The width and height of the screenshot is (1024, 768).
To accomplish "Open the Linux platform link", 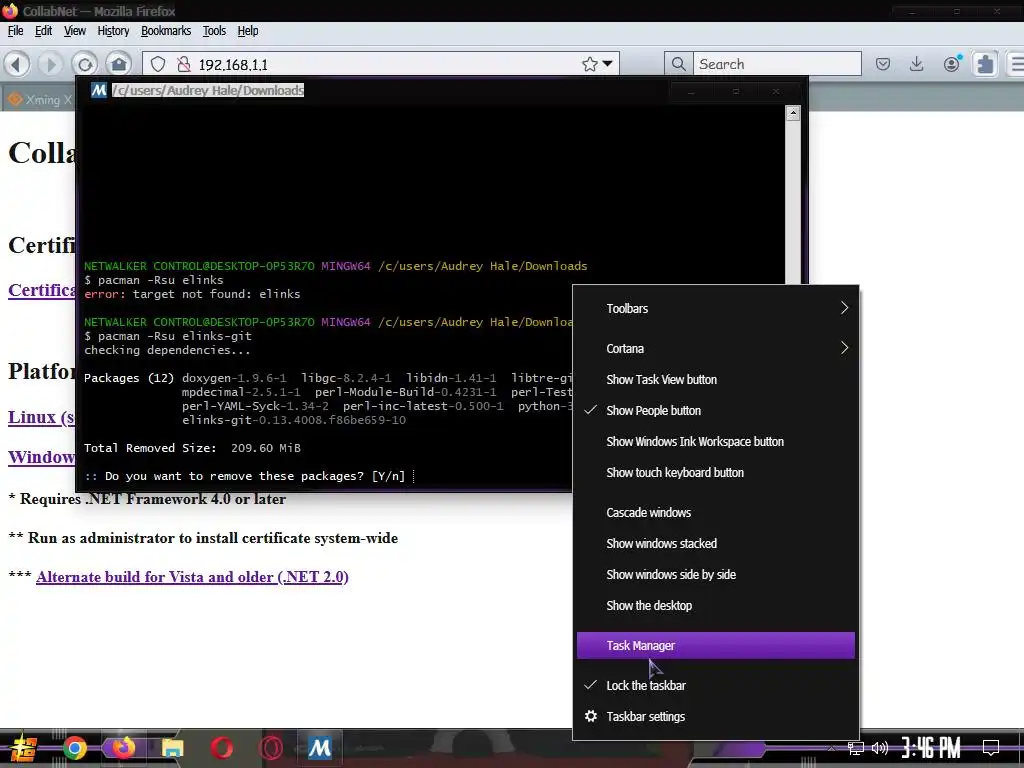I will (x=42, y=417).
